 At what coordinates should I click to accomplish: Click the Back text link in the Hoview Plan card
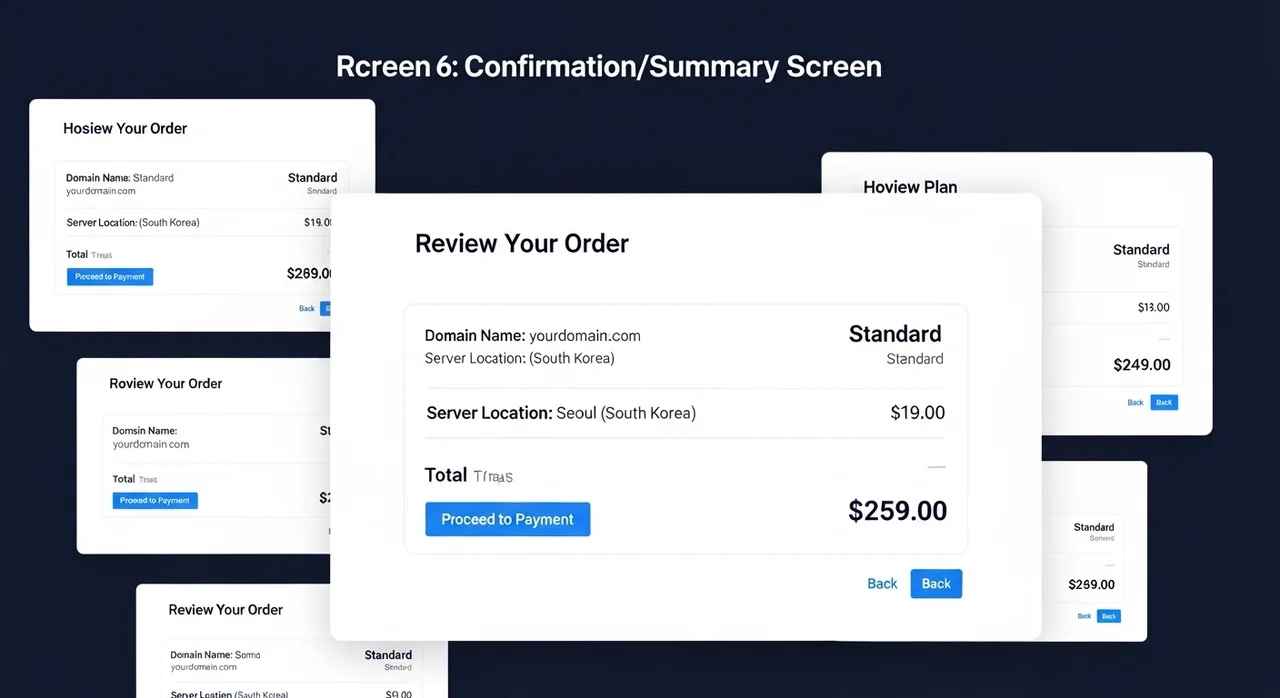click(x=1135, y=402)
